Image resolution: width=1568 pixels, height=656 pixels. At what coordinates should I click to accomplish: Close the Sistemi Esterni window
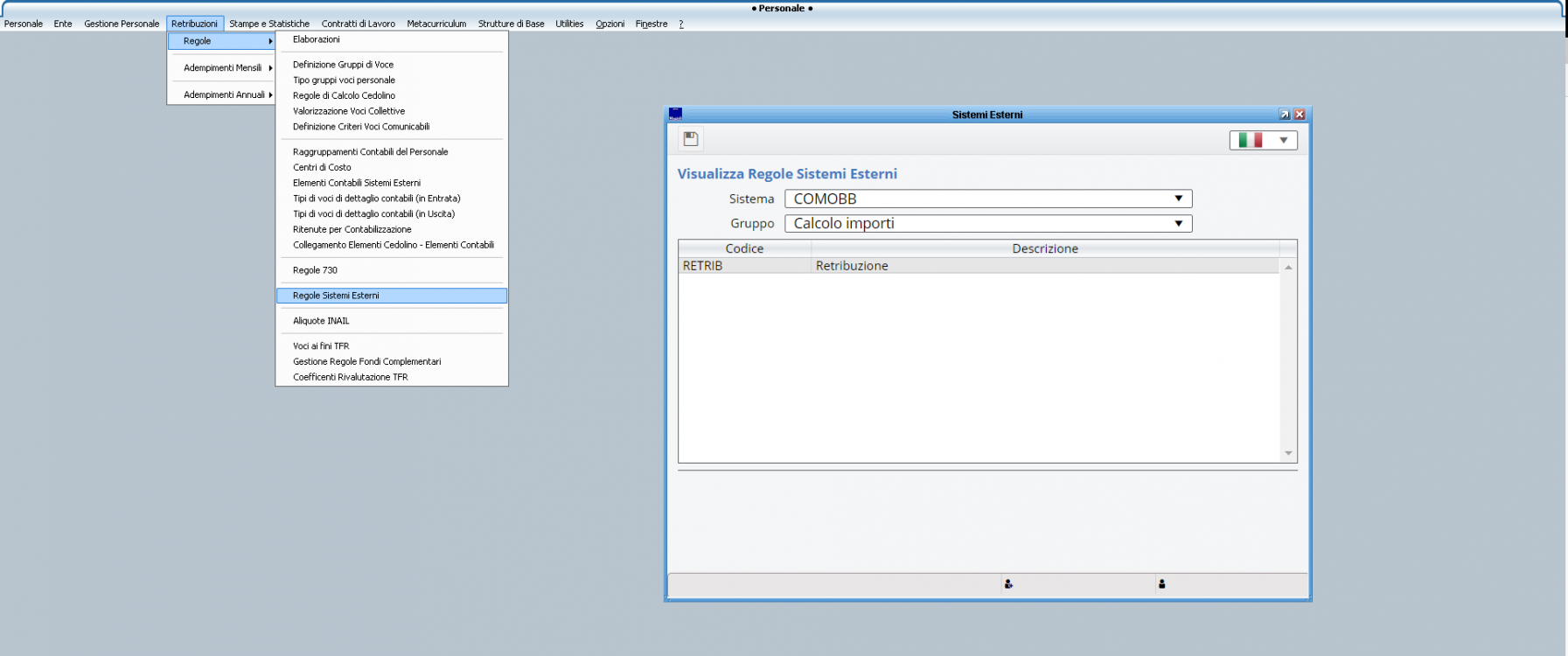(x=1300, y=115)
